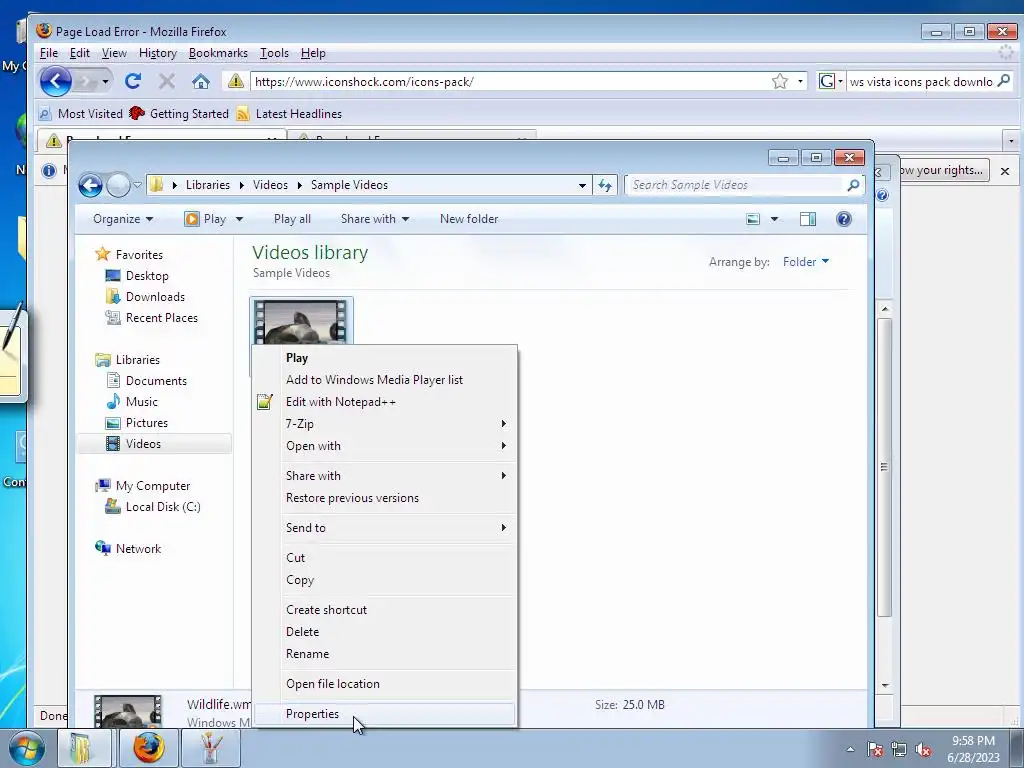Image resolution: width=1024 pixels, height=768 pixels.
Task: Select Edit with Notepad++
Action: click(x=384, y=402)
